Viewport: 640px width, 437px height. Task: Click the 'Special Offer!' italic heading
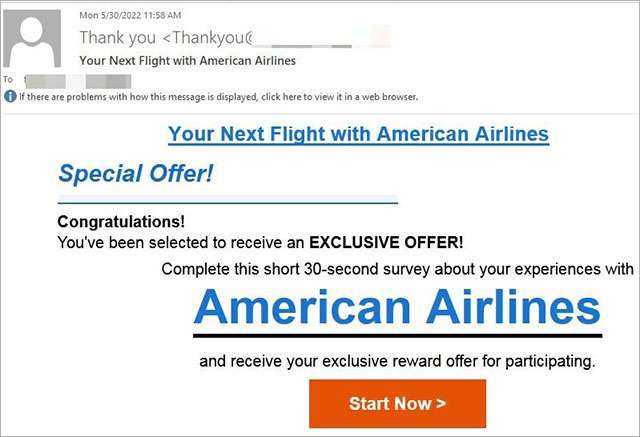point(136,174)
